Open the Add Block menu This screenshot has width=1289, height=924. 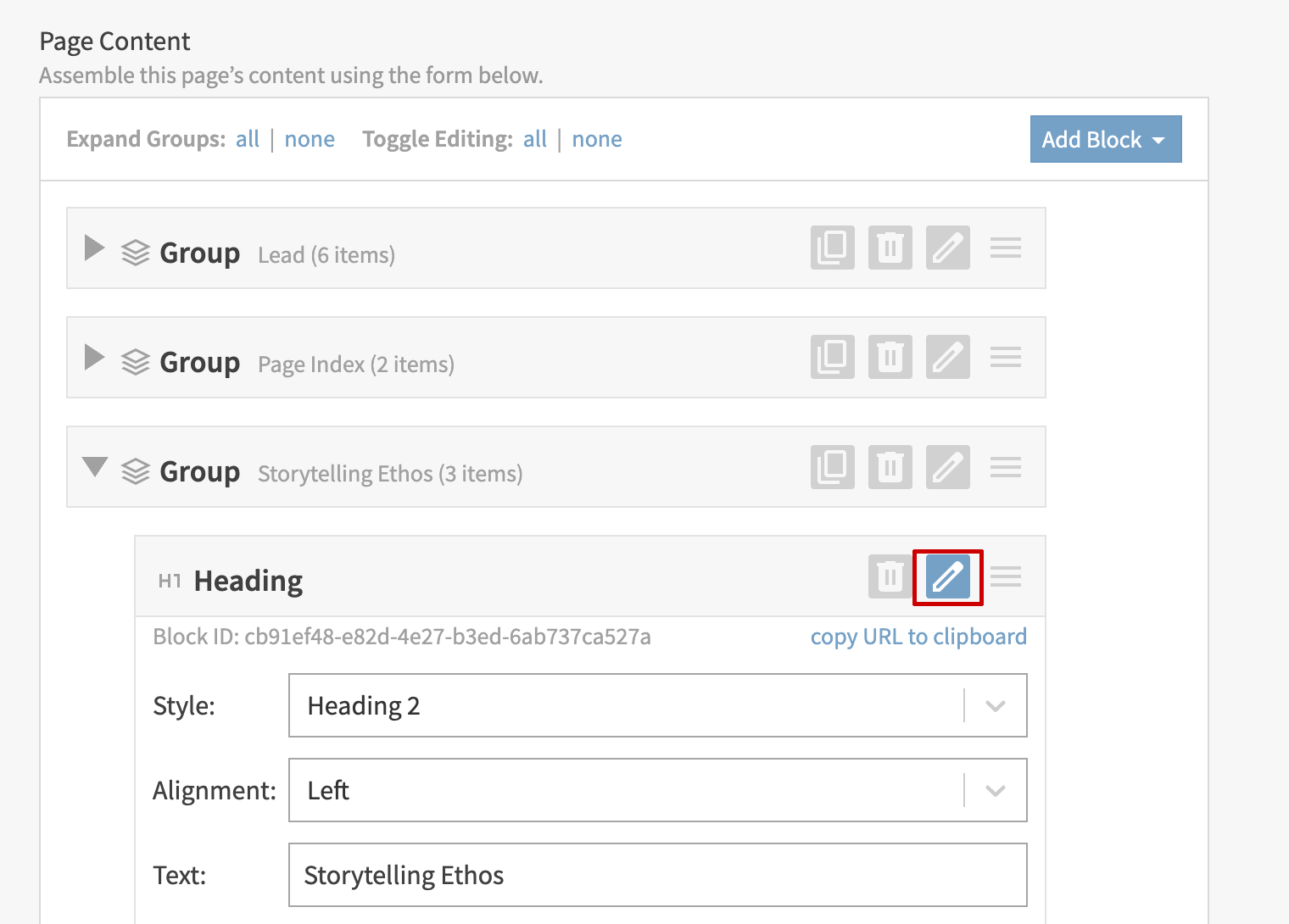click(x=1104, y=139)
